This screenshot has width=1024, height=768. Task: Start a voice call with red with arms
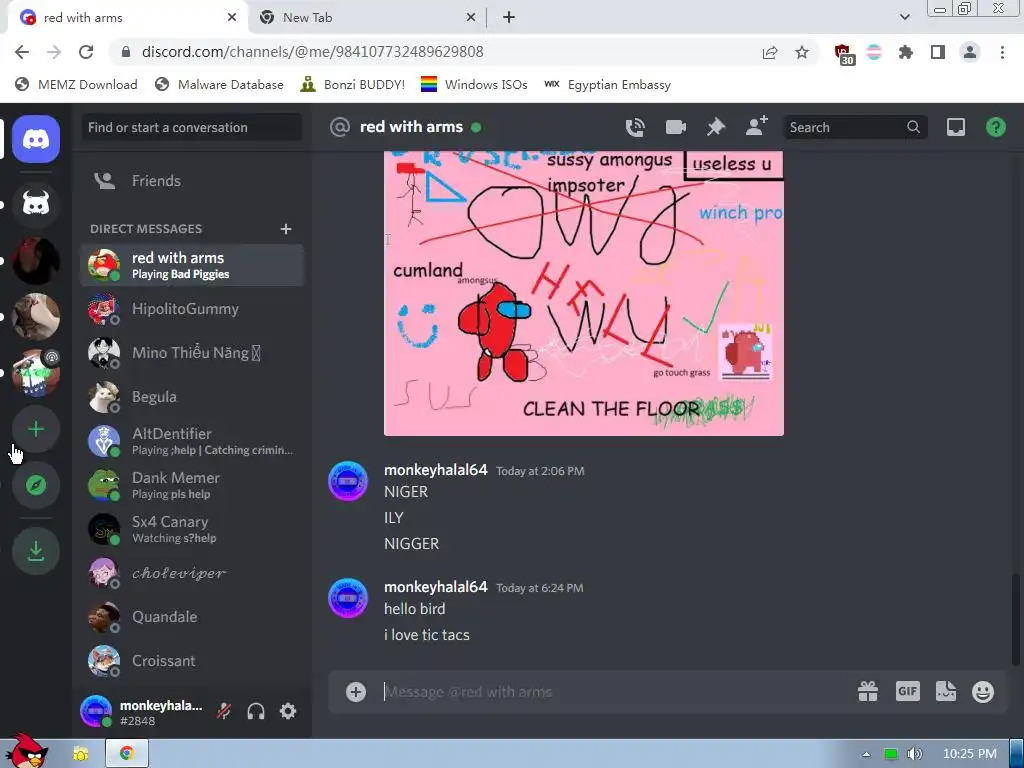pyautogui.click(x=635, y=127)
